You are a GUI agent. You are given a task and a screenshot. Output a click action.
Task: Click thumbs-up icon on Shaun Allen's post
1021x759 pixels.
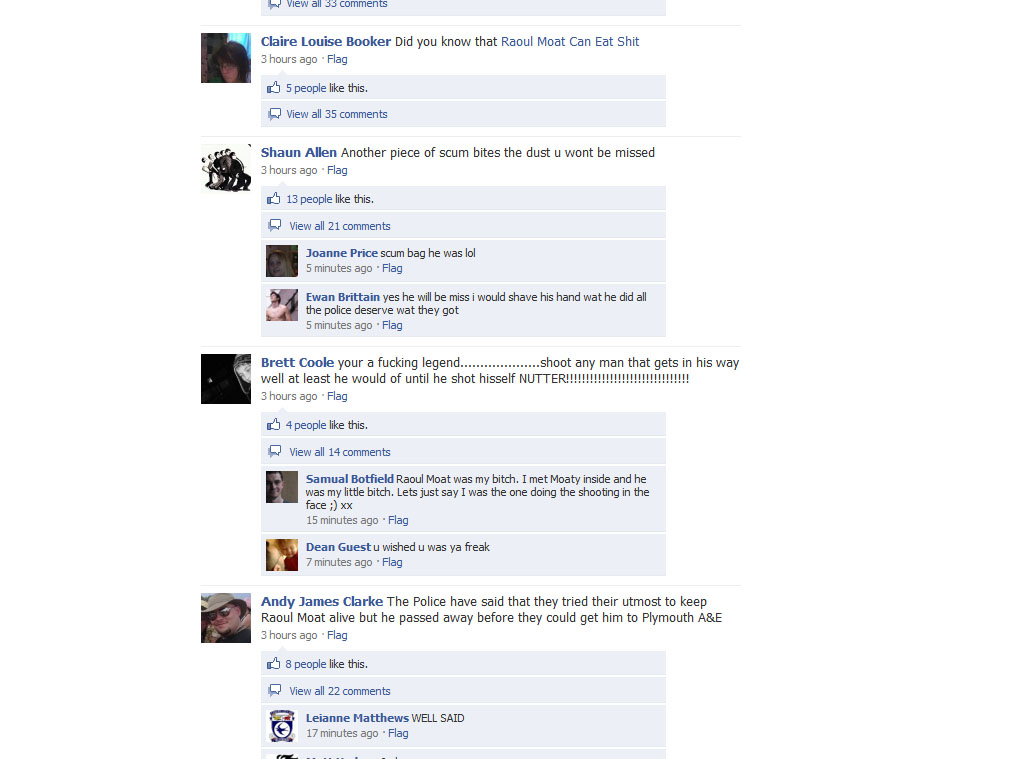(x=273, y=199)
